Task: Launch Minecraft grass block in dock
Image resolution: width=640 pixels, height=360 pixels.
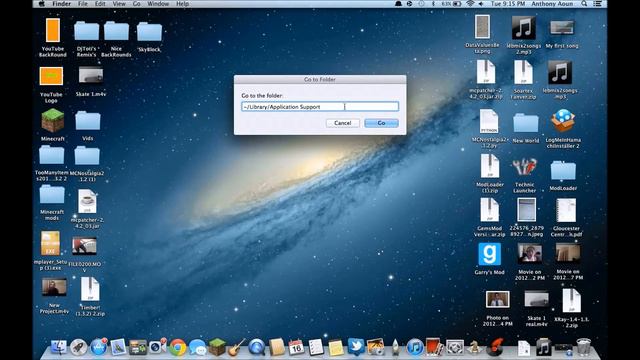Action: click(217, 347)
